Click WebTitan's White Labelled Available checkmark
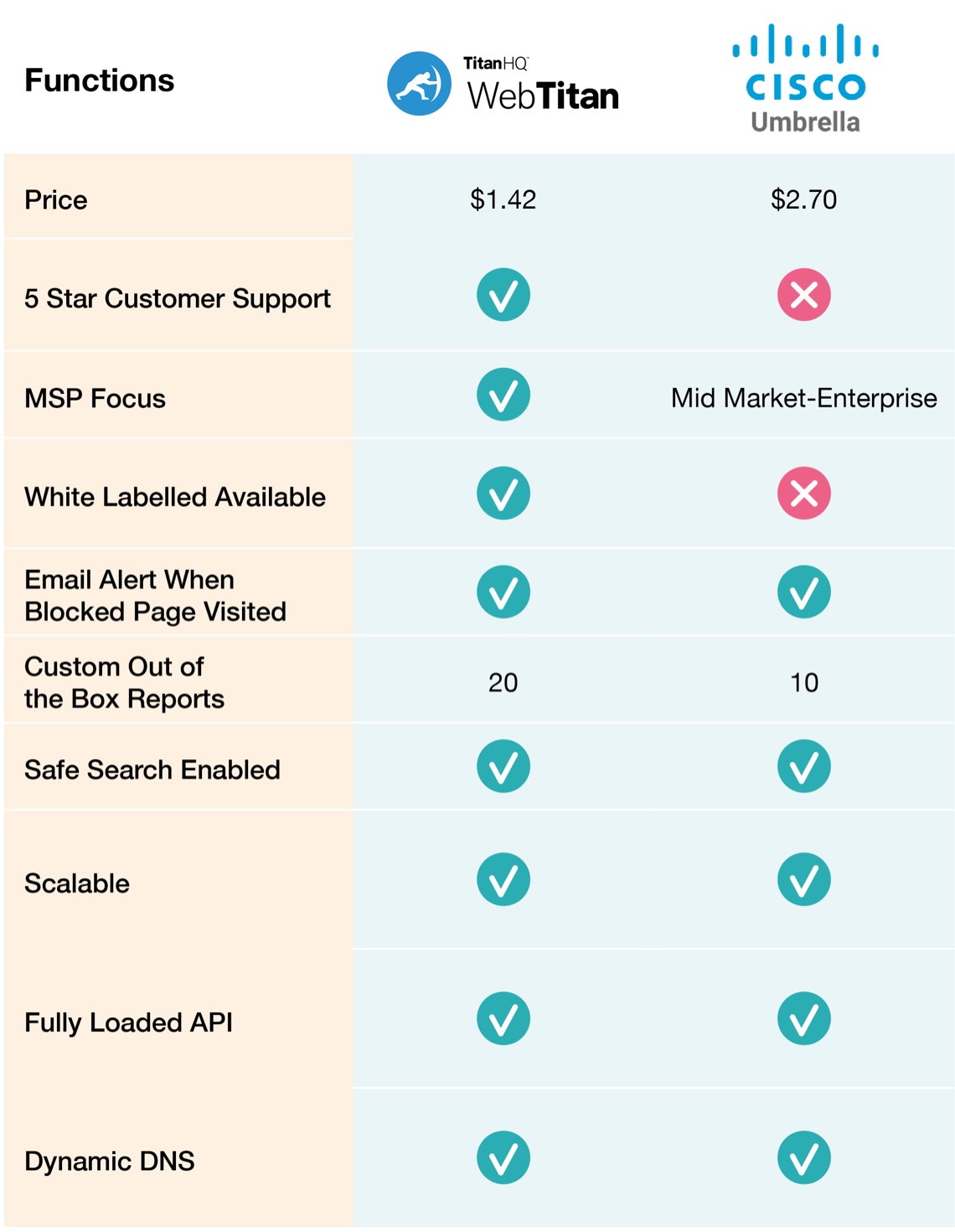The width and height of the screenshot is (955, 1232). click(x=503, y=494)
